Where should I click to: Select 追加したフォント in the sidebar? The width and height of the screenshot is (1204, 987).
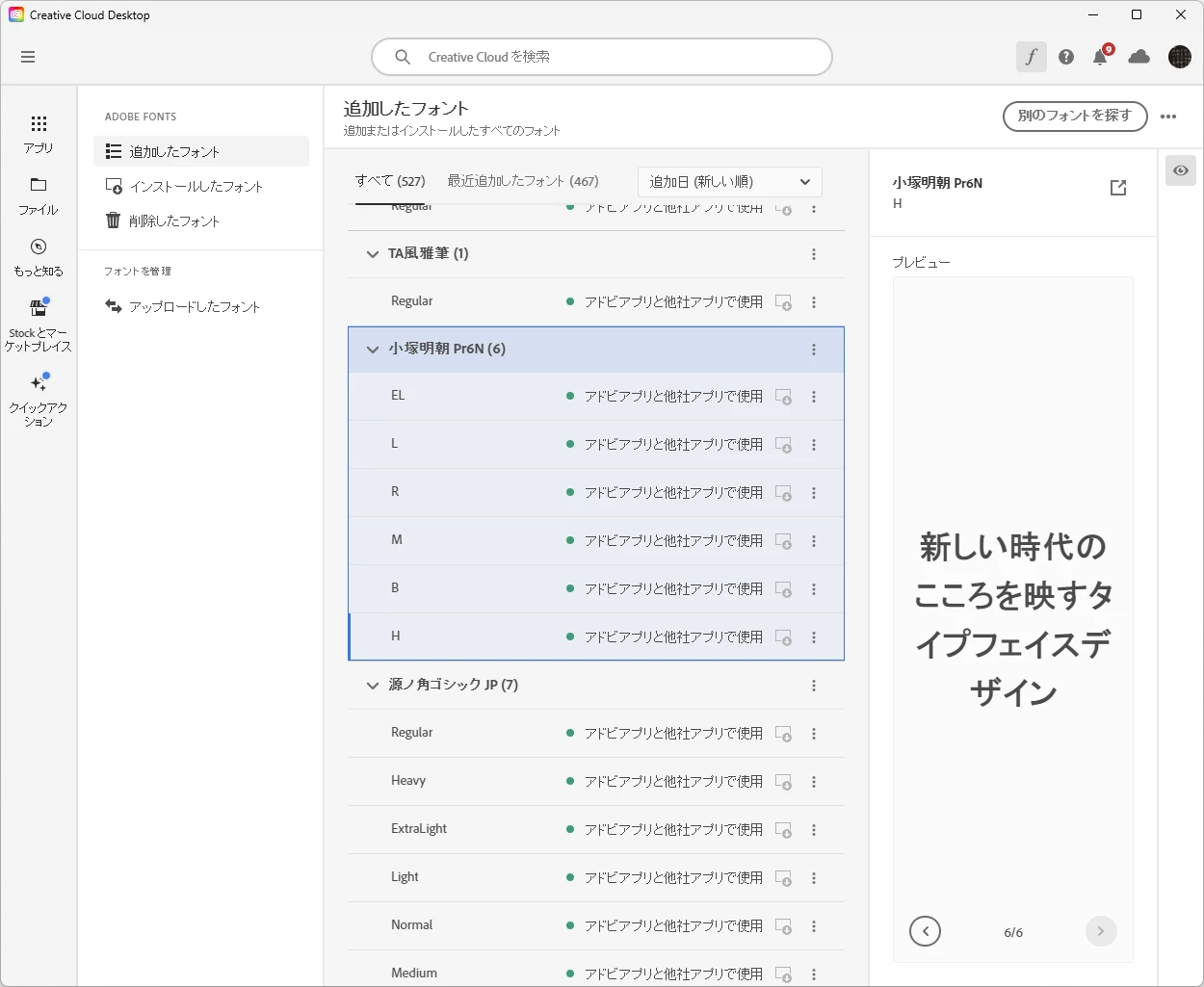pyautogui.click(x=201, y=151)
